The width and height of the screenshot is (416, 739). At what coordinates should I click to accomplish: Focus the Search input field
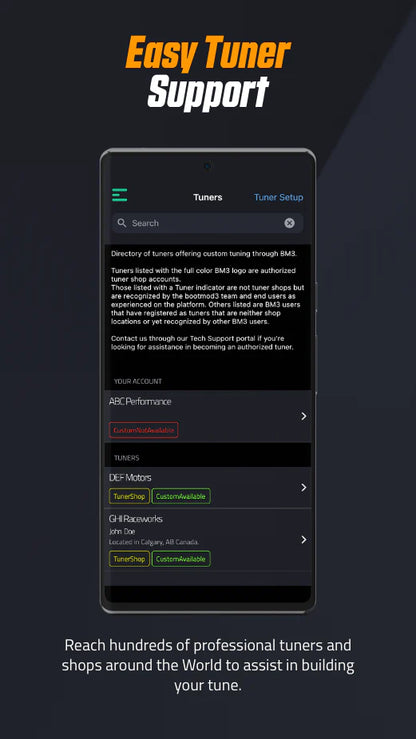(x=207, y=223)
